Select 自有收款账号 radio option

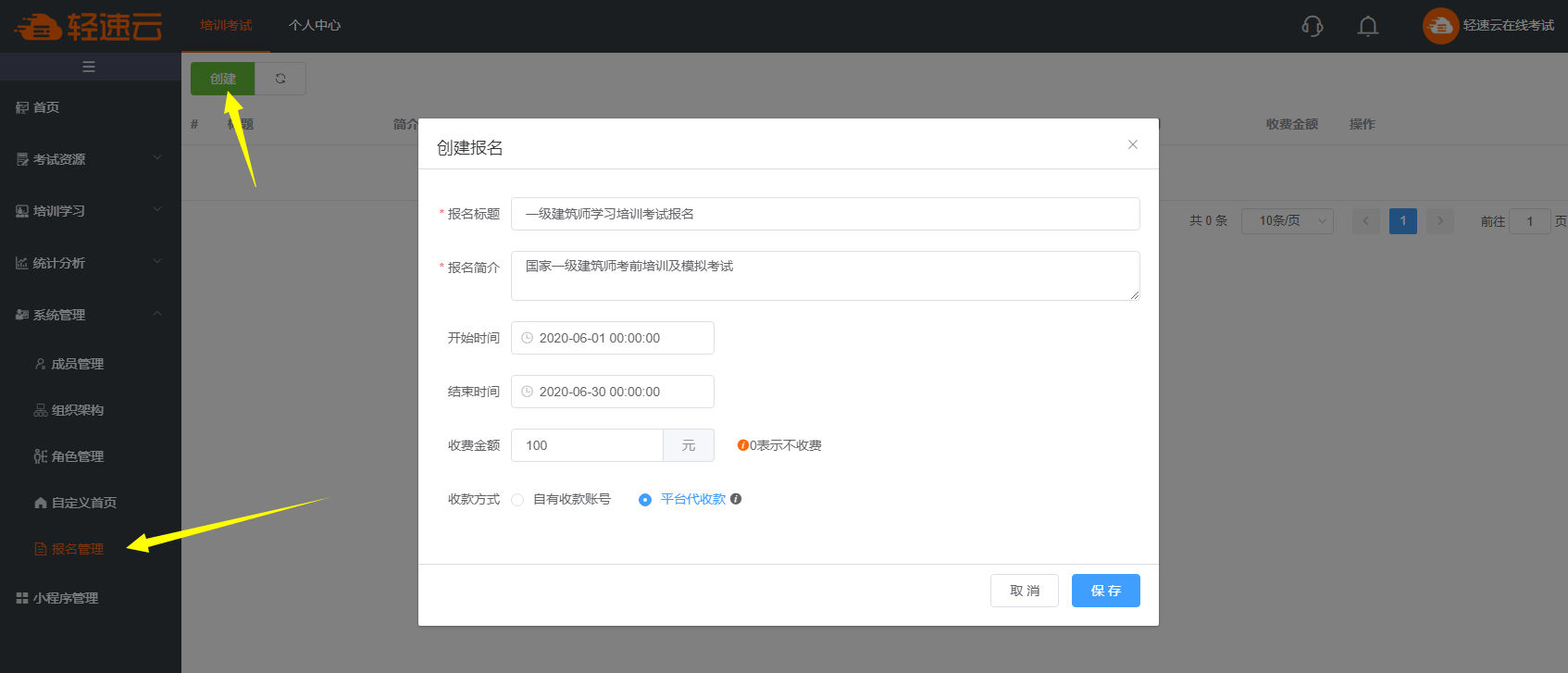(517, 500)
